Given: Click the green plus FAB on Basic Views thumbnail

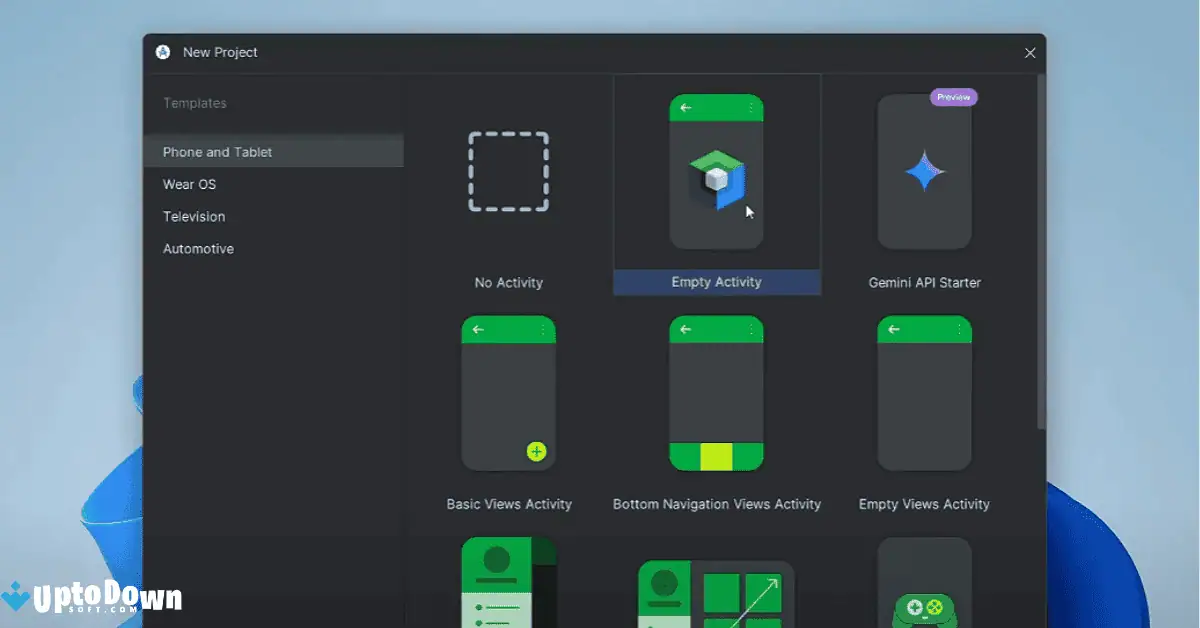Looking at the screenshot, I should coord(536,451).
